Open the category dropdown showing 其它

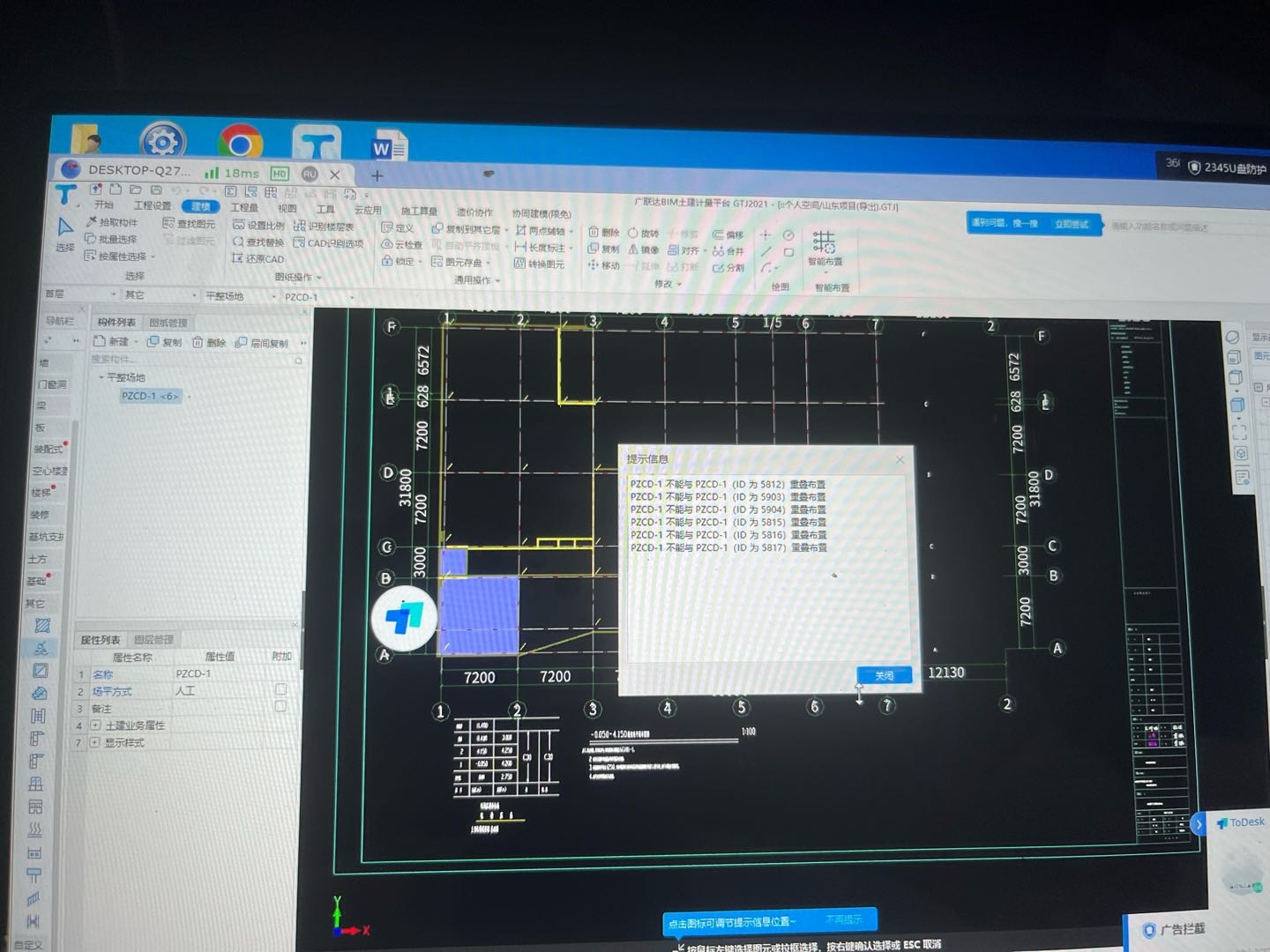coord(161,294)
